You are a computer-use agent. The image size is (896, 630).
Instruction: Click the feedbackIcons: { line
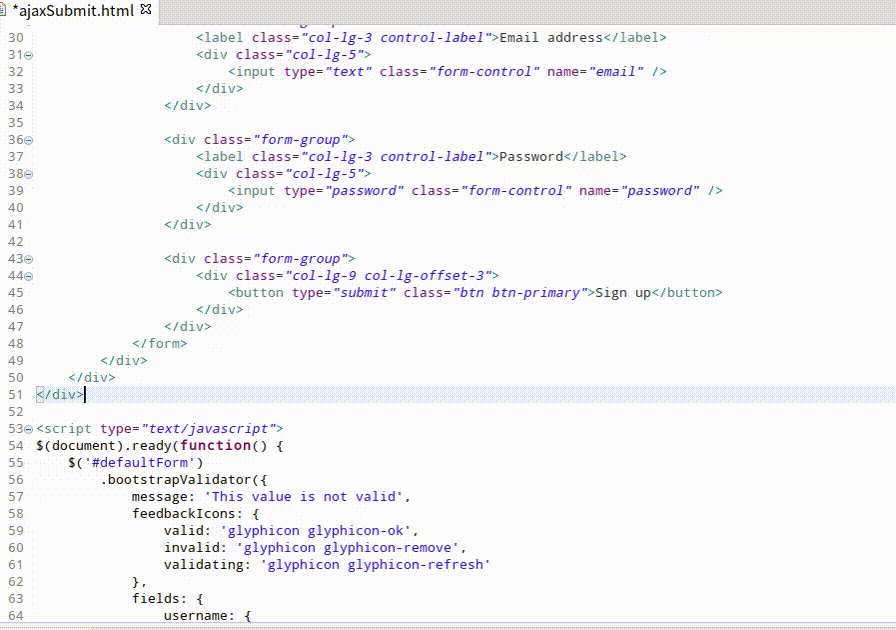point(195,514)
